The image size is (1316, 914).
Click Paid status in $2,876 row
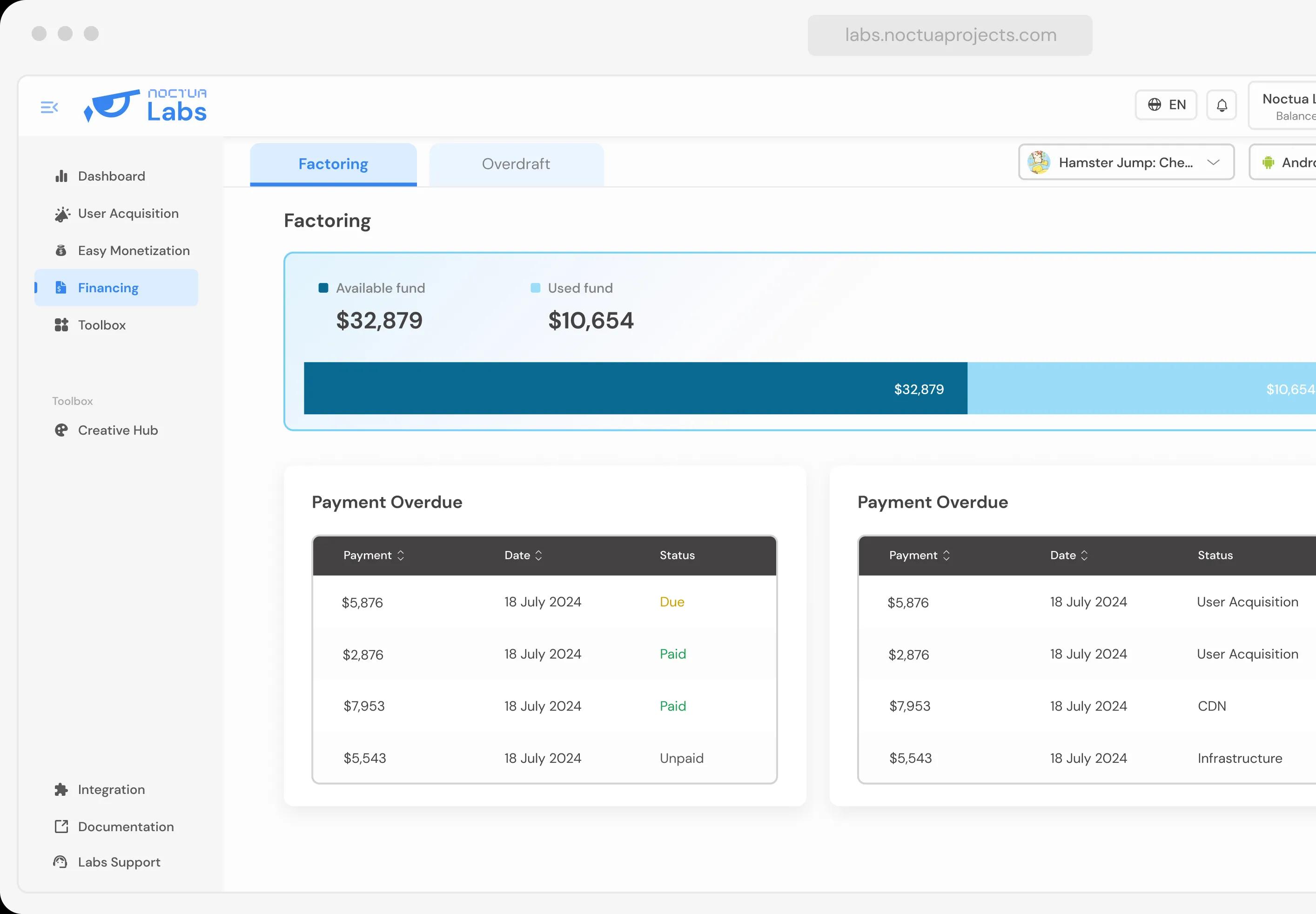coord(673,654)
